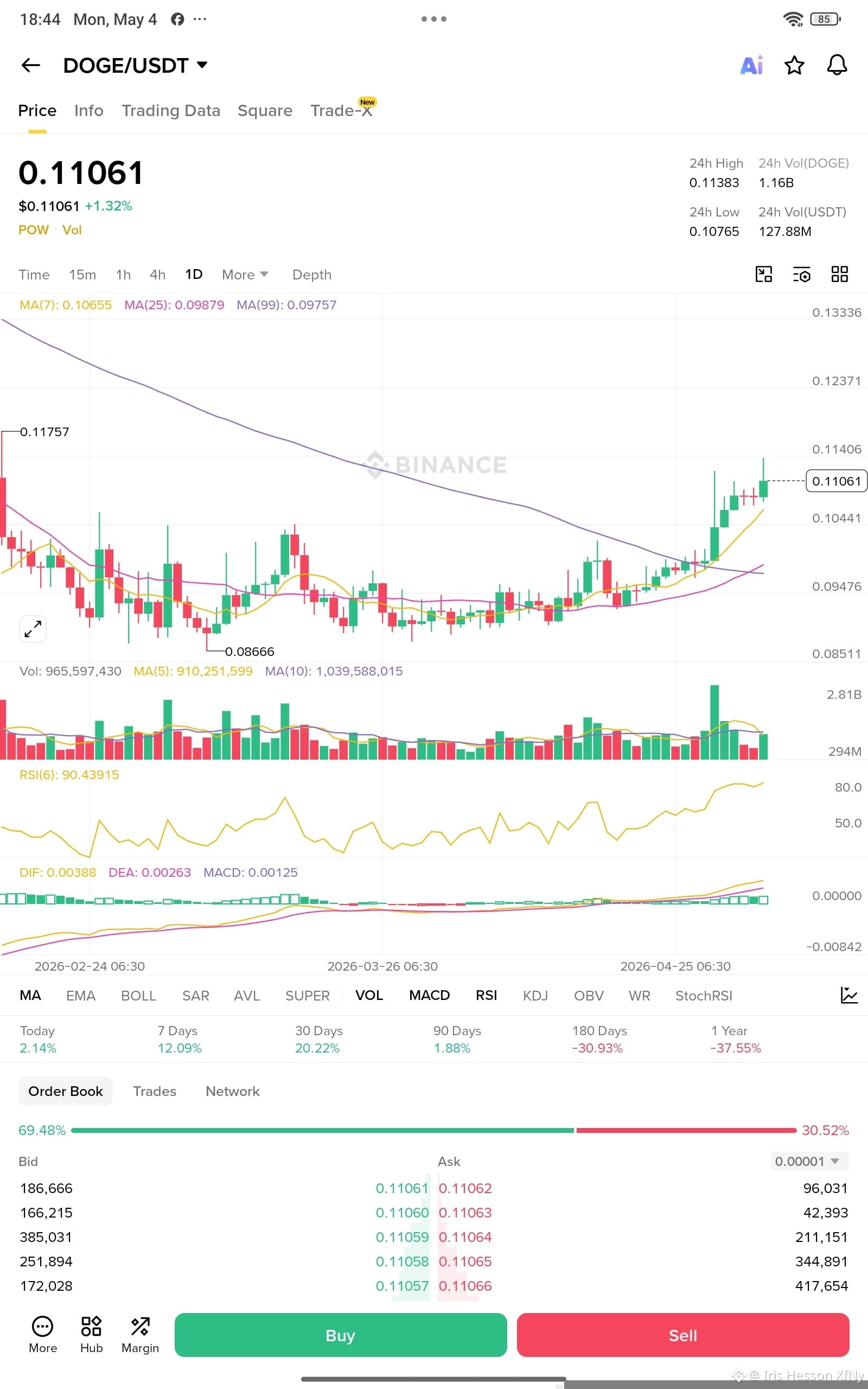Tap the back arrow icon
The image size is (868, 1389).
coord(30,66)
